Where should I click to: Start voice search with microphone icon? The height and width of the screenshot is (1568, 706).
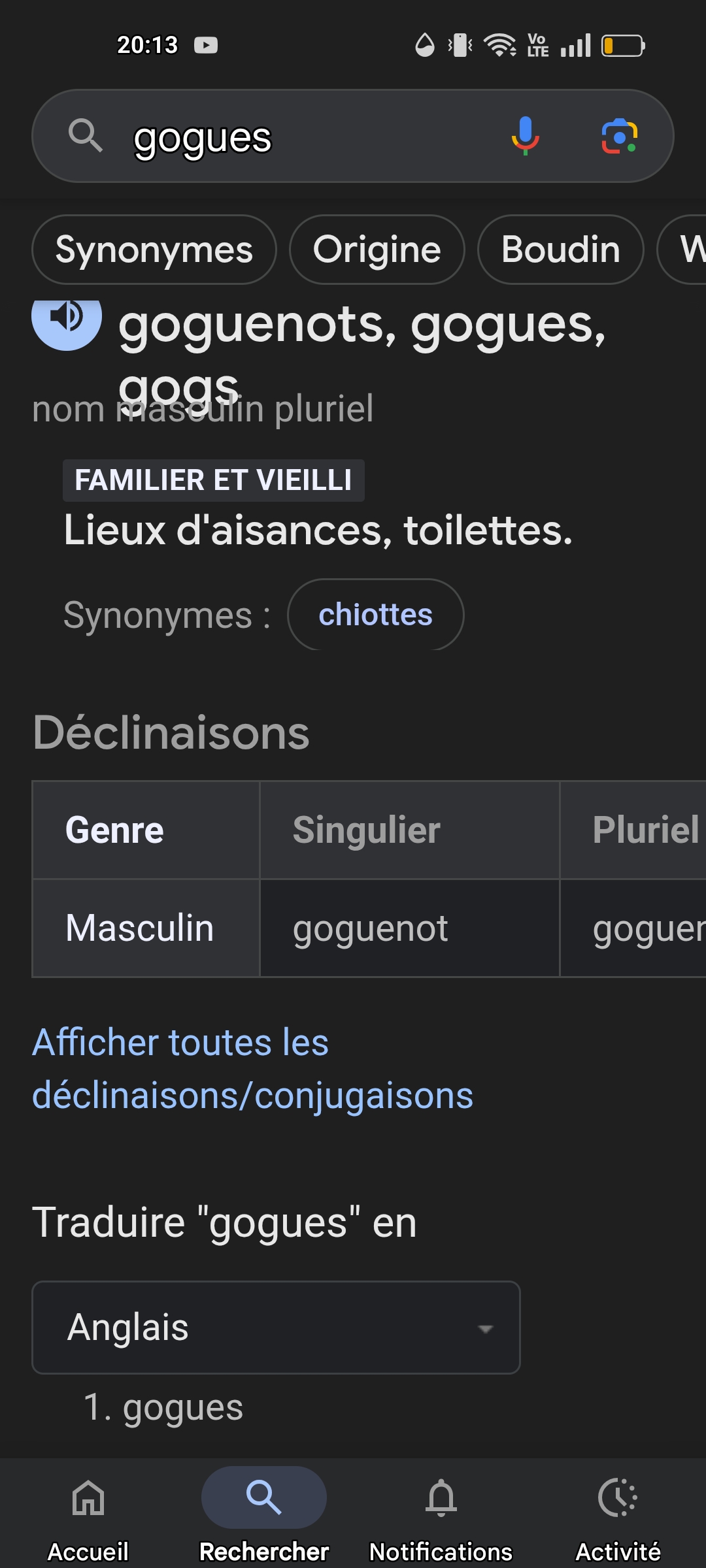click(525, 136)
